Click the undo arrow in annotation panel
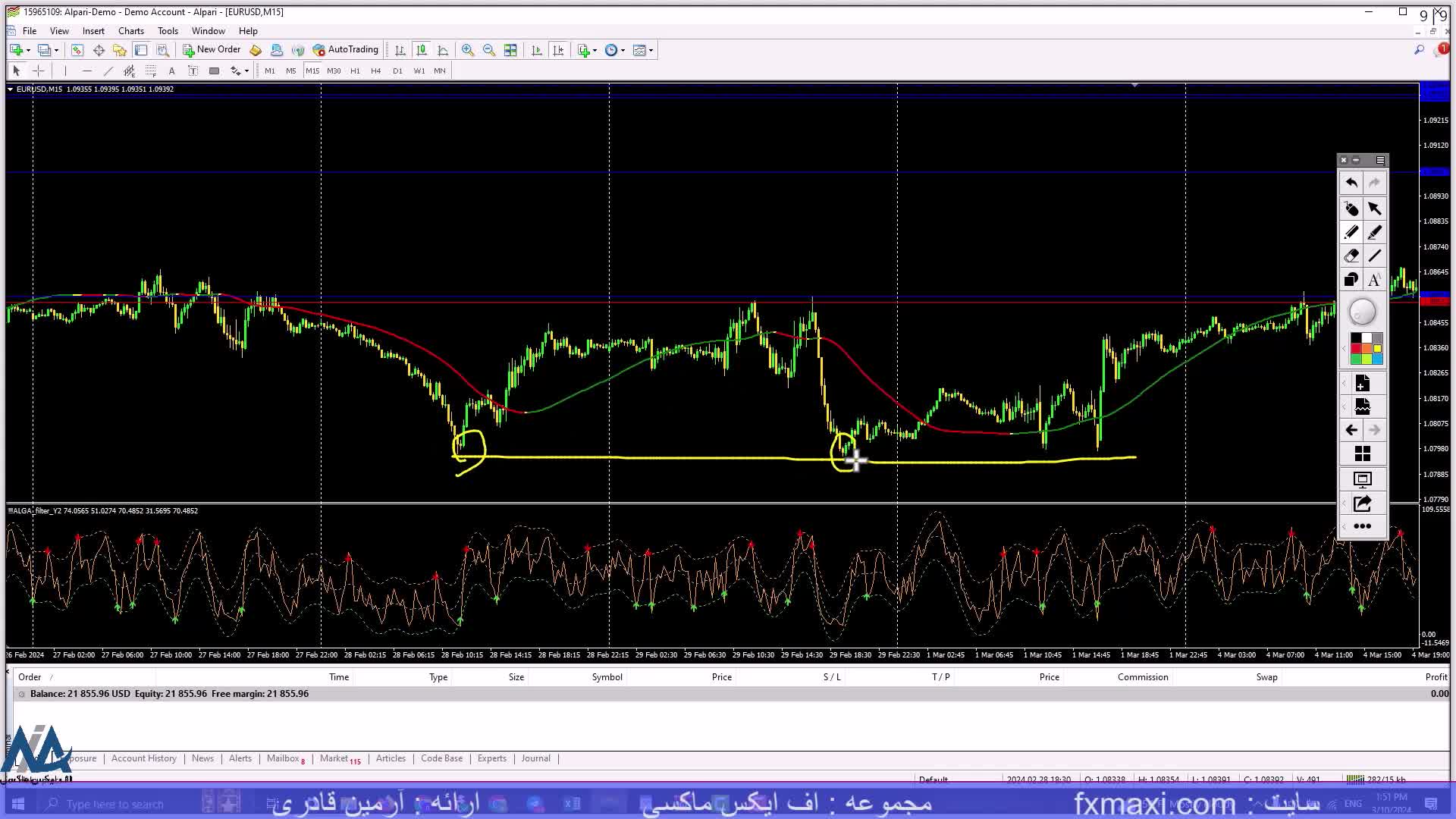 pyautogui.click(x=1351, y=183)
